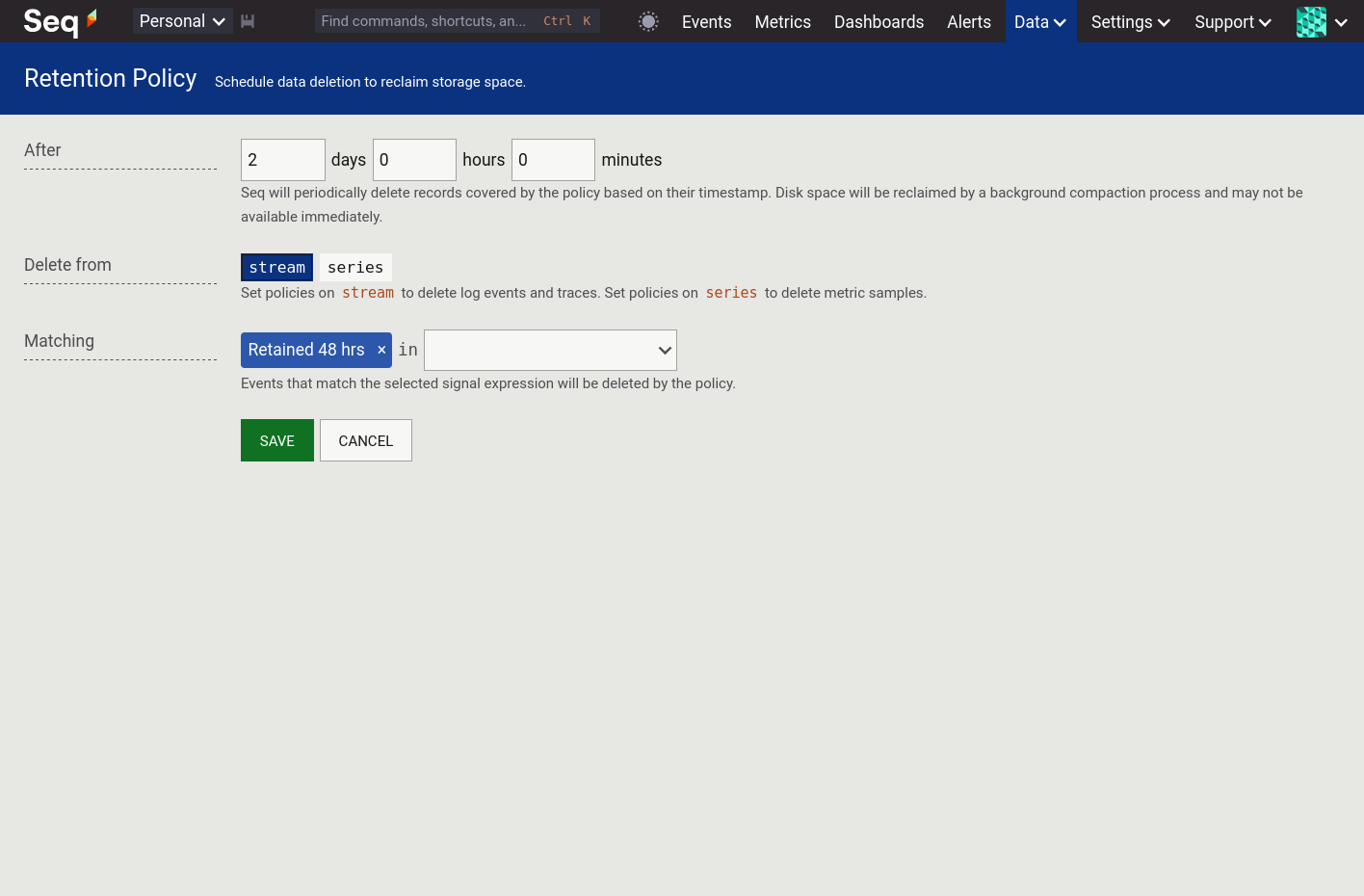This screenshot has height=896, width=1364.
Task: Expand the Data menu
Action: [x=1040, y=21]
